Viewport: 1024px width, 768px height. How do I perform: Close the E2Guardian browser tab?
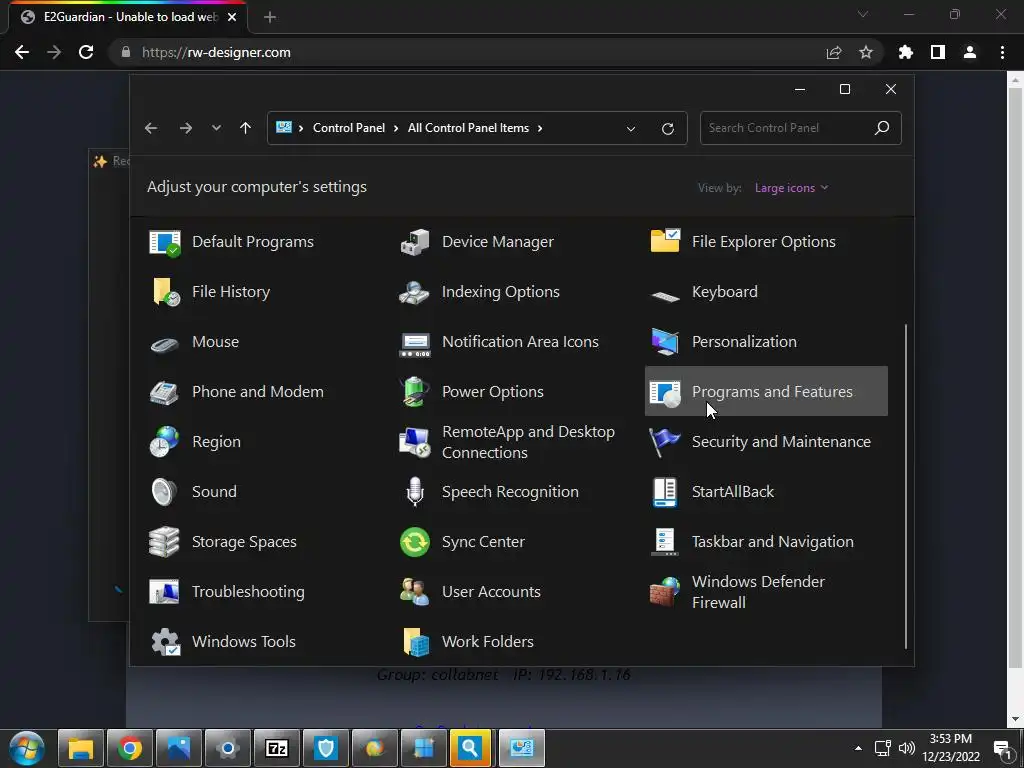click(232, 17)
